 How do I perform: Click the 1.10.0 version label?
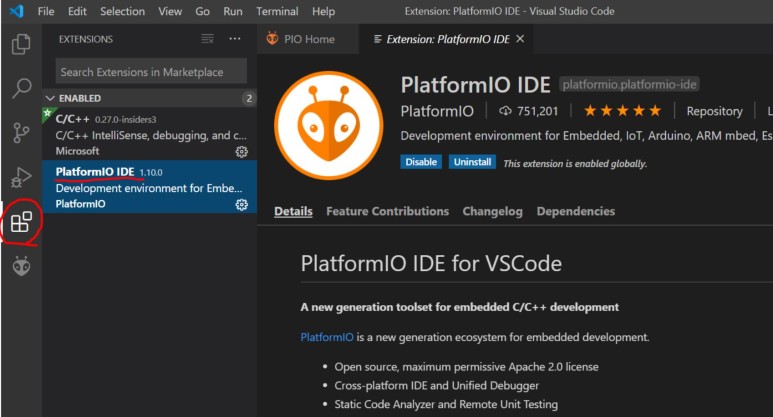(x=151, y=172)
